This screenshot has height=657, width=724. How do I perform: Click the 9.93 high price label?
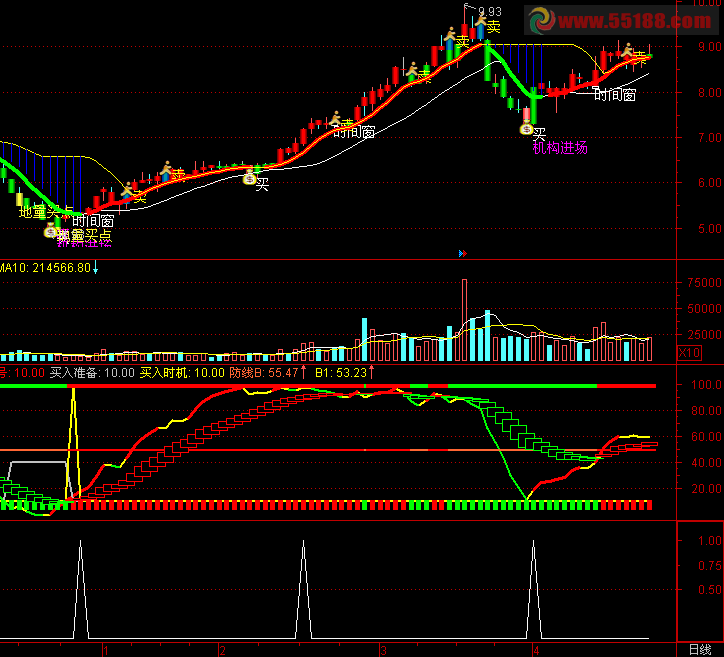click(490, 12)
